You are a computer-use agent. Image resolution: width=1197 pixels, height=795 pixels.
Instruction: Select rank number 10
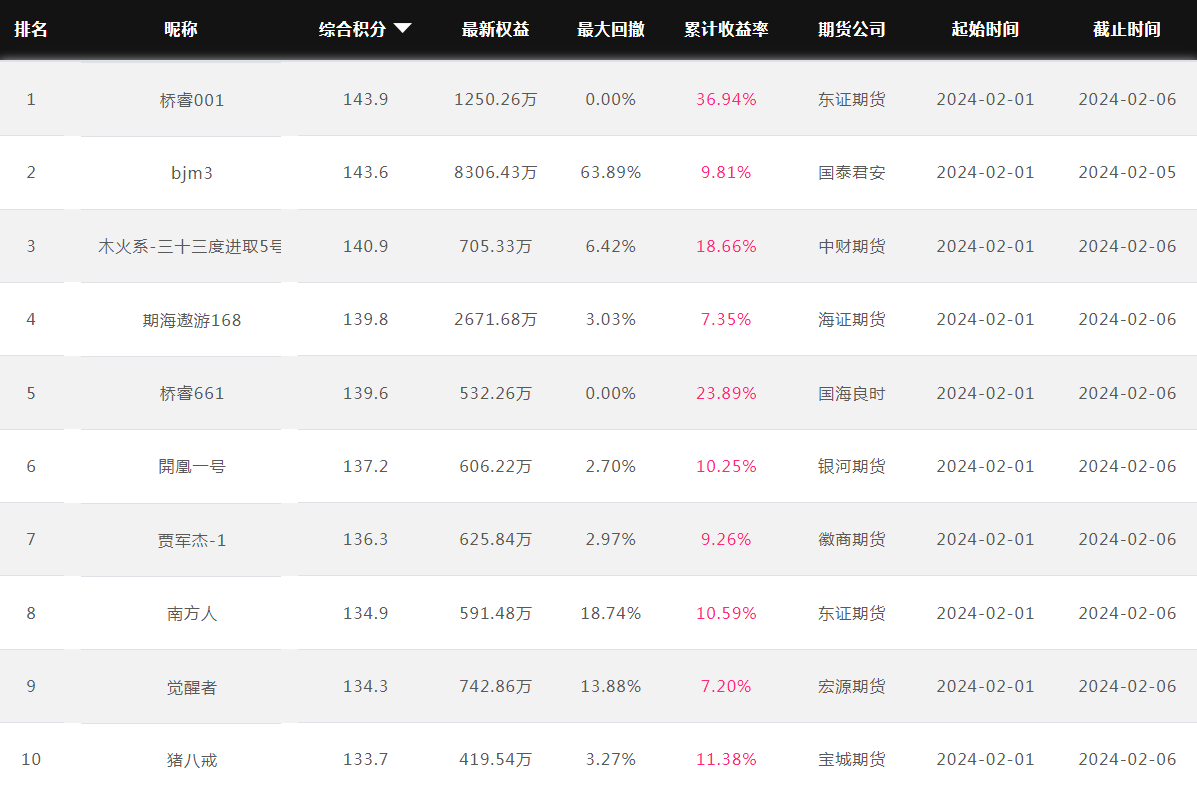(x=31, y=759)
